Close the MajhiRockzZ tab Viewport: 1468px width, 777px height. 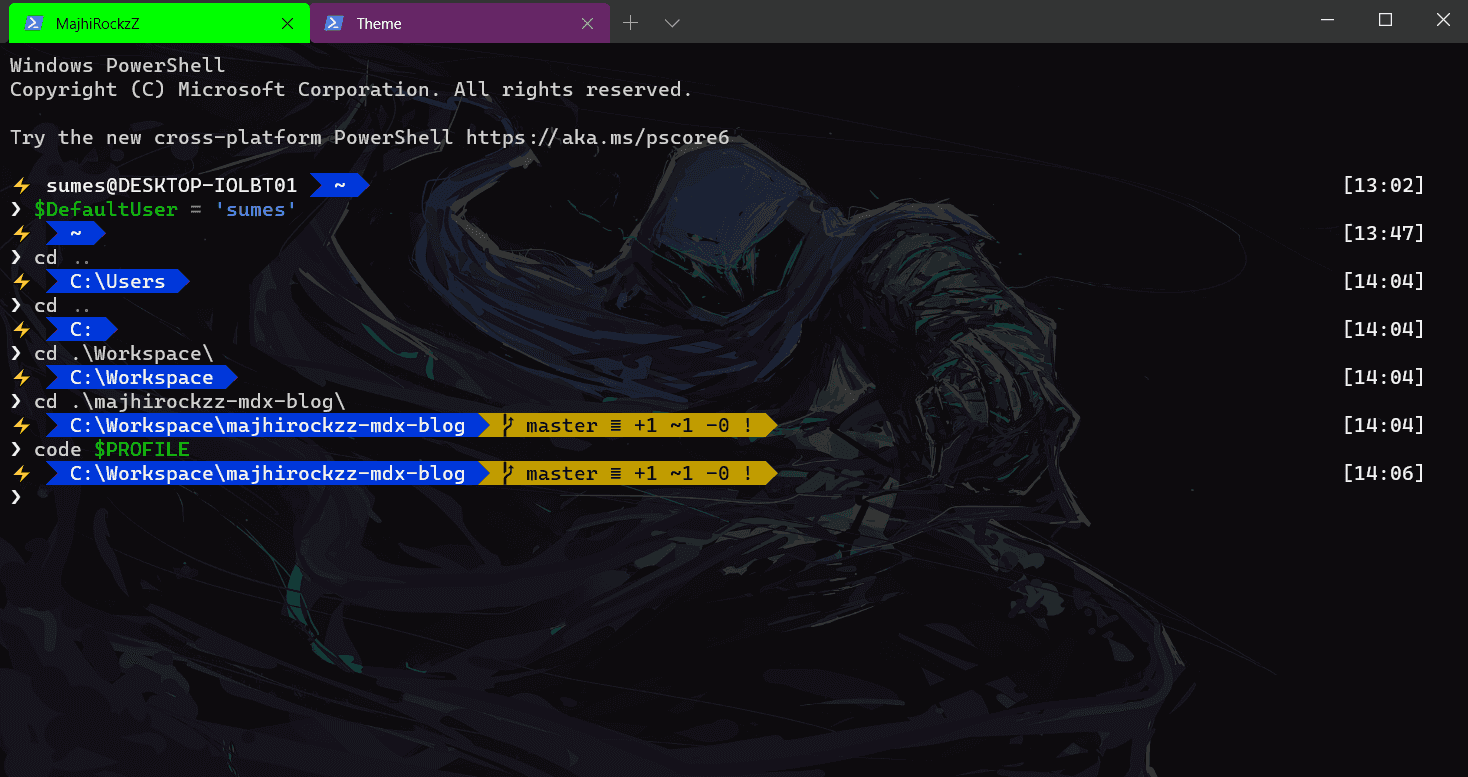[x=288, y=23]
